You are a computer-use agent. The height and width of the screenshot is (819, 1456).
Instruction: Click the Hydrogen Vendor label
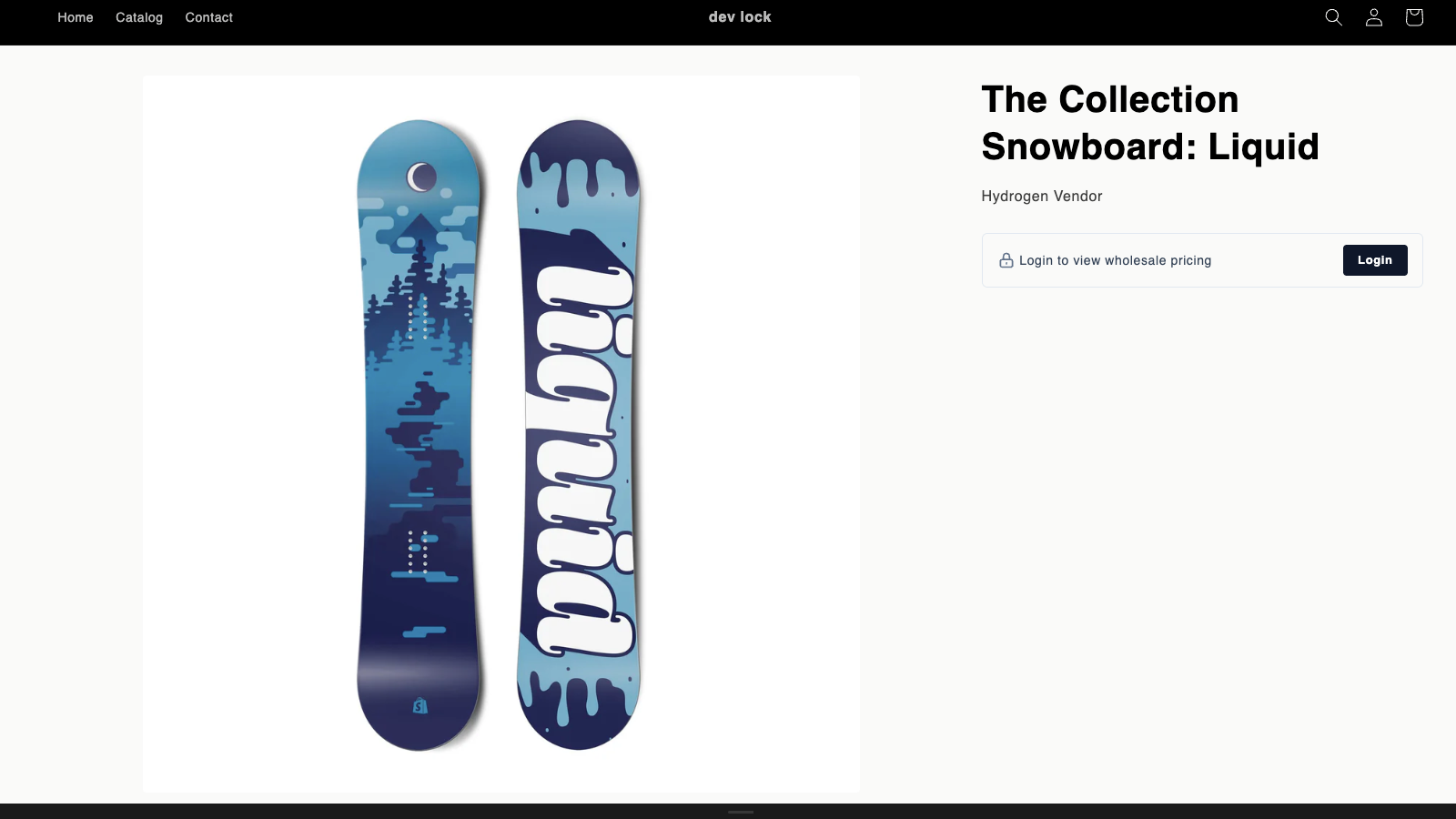point(1042,196)
